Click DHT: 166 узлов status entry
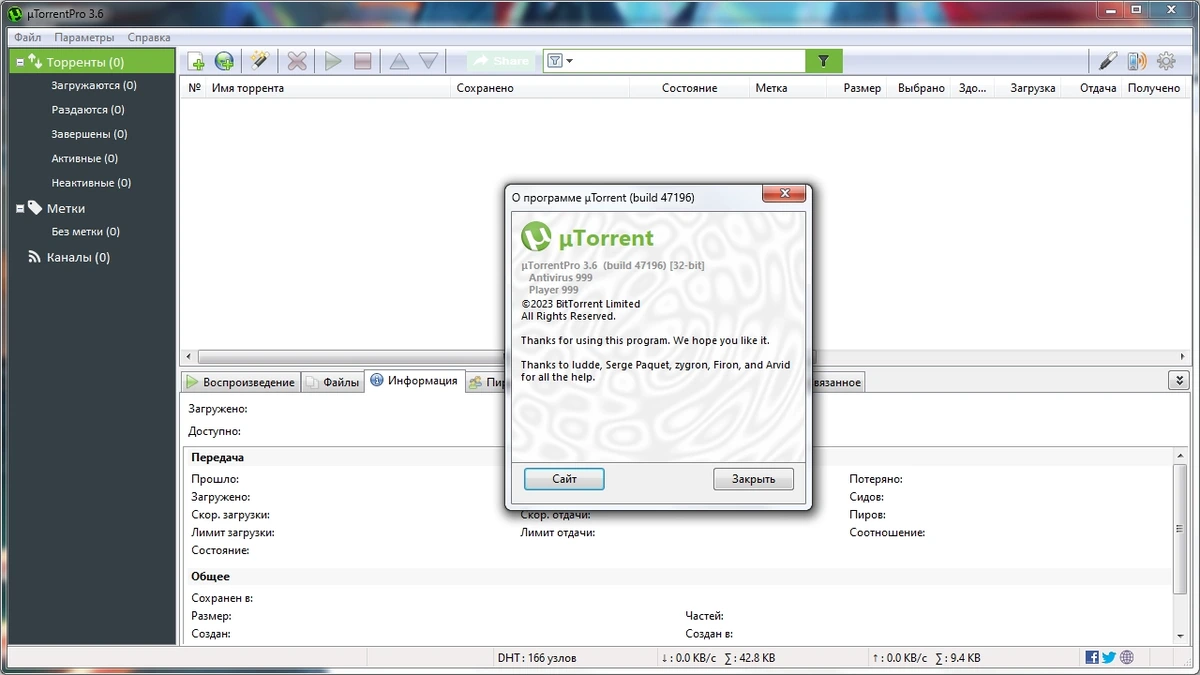Image resolution: width=1200 pixels, height=675 pixels. pyautogui.click(x=536, y=658)
